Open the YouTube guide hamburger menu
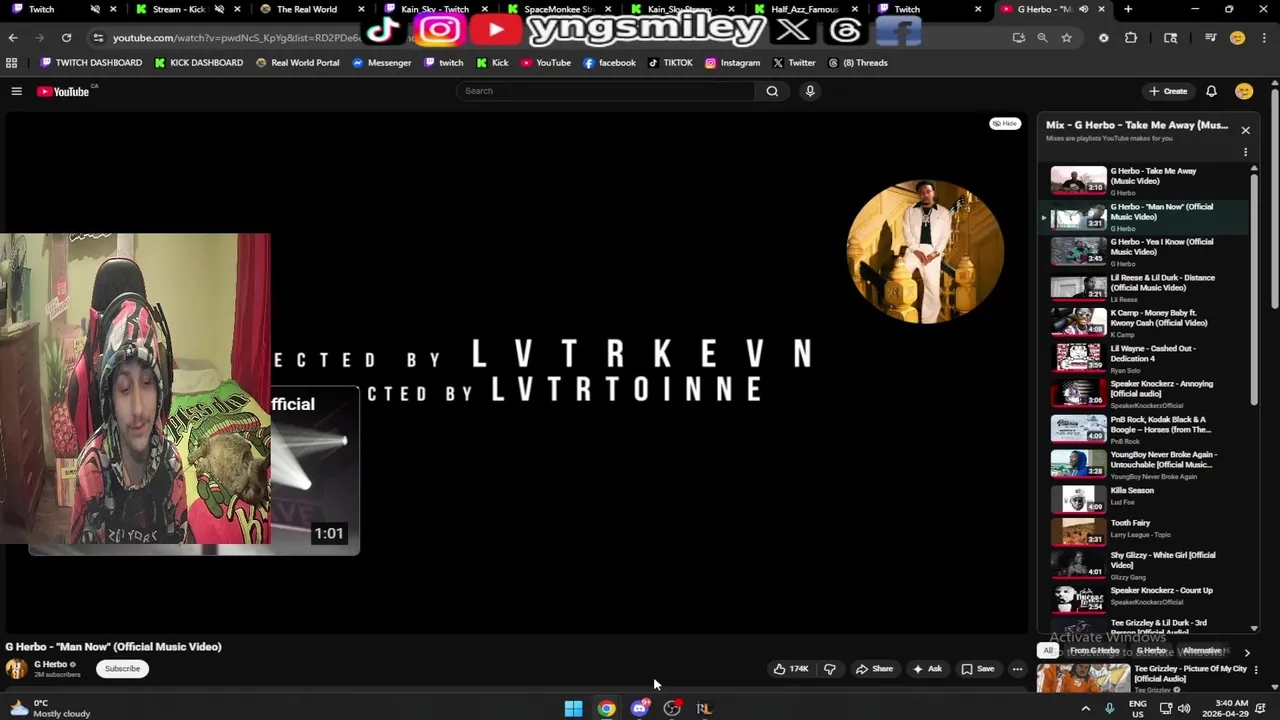Screen dimensions: 1280x720 pos(16,91)
